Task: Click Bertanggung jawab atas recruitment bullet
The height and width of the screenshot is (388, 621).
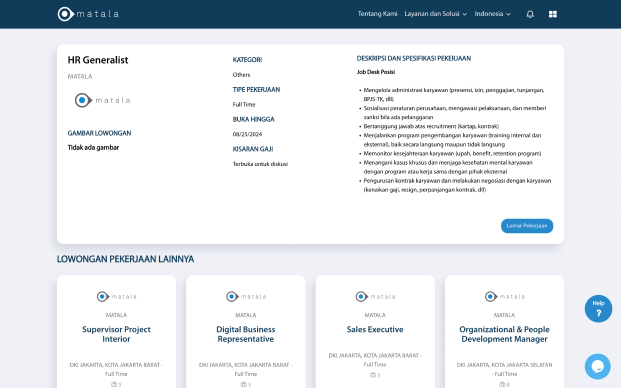Action: (x=431, y=126)
